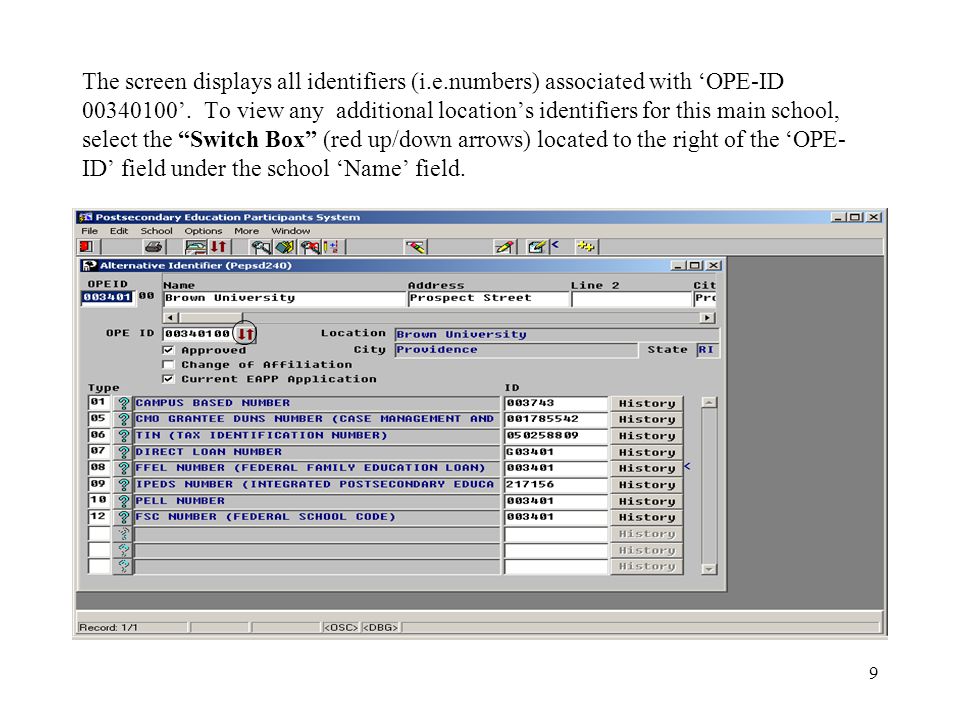Click help icon for Pell Number row
The image size is (960, 720).
tap(124, 501)
